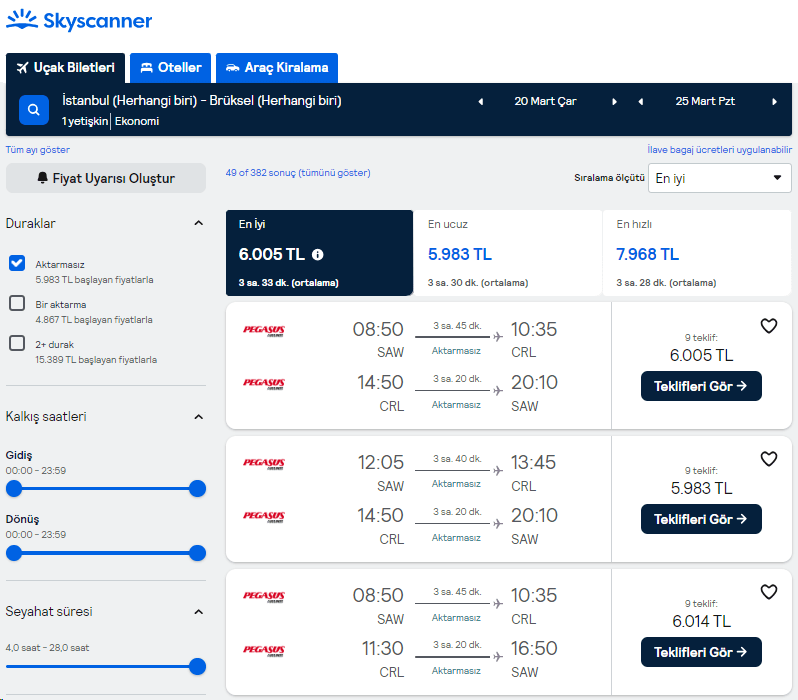The height and width of the screenshot is (700, 798).
Task: Click heart icon on 6.014 TL flight
Action: pos(768,592)
